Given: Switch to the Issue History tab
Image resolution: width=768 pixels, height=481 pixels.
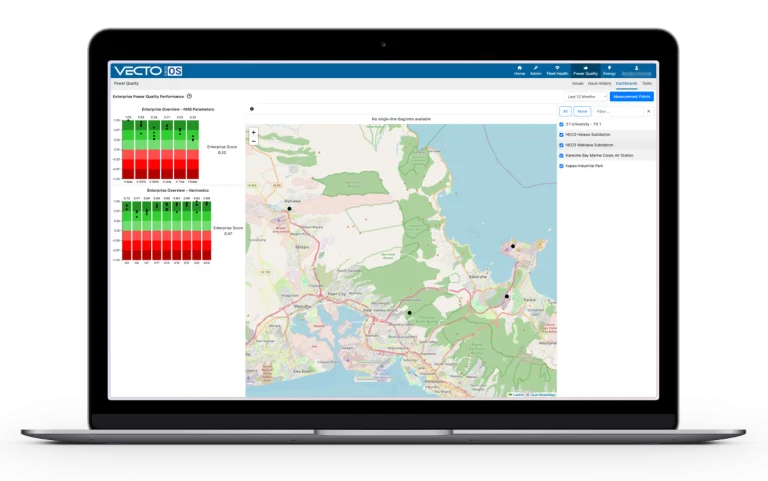Looking at the screenshot, I should click(x=600, y=84).
